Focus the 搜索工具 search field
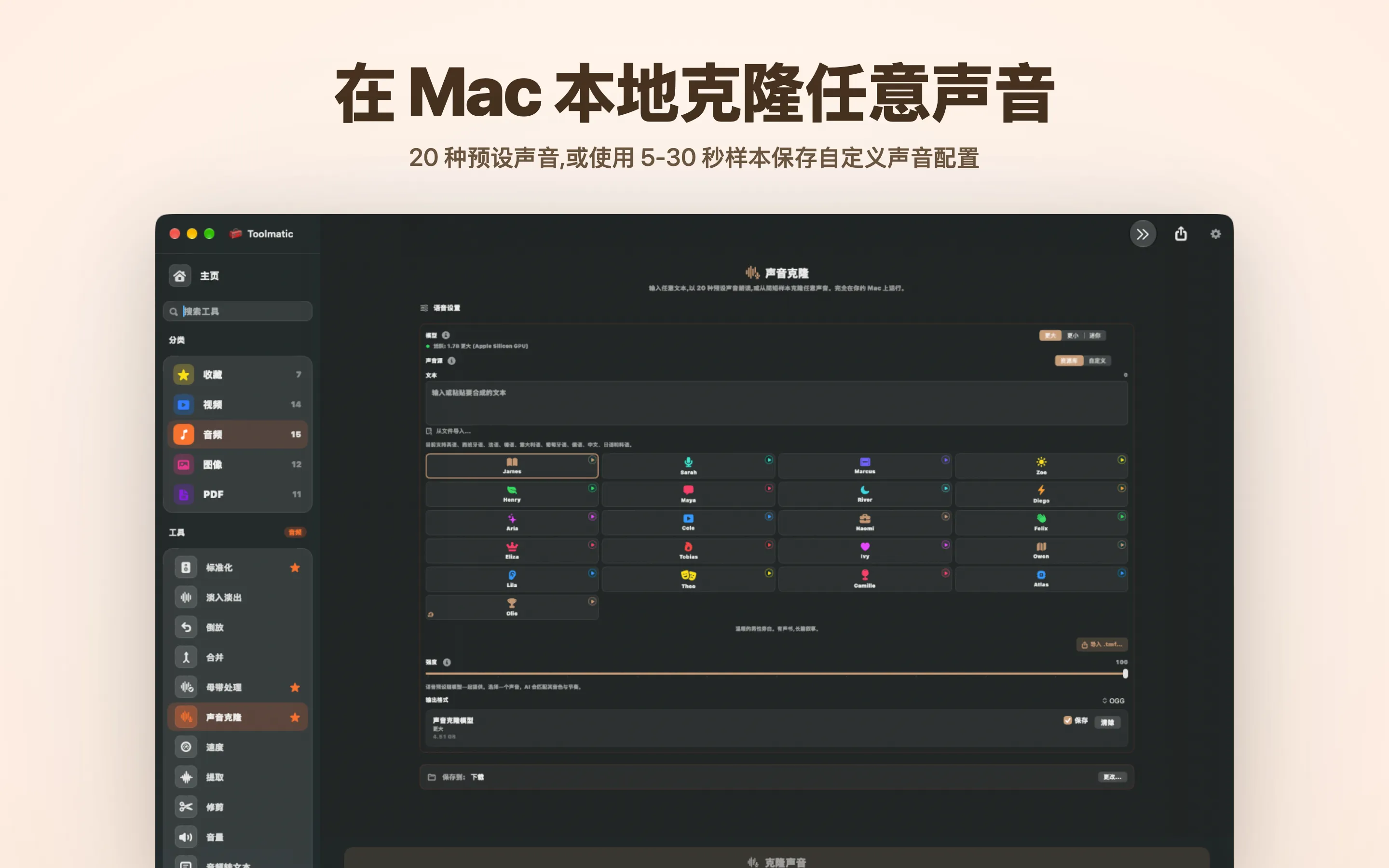The image size is (1389, 868). [x=238, y=311]
